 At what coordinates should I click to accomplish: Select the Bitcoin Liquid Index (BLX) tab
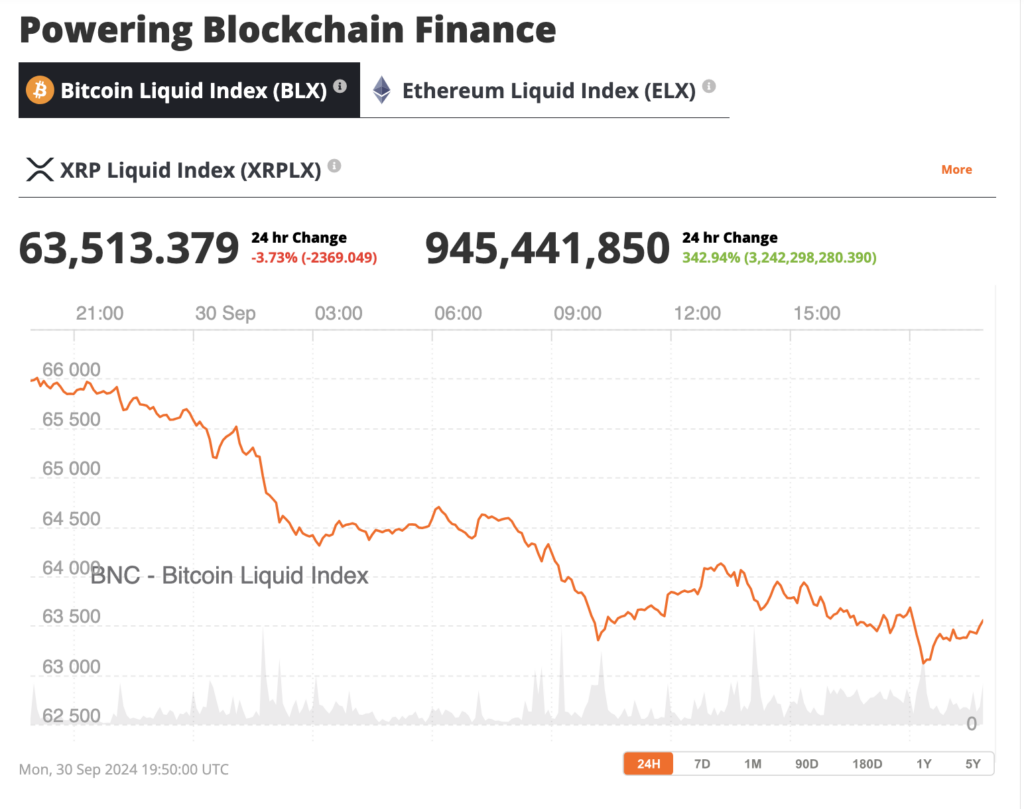coord(189,90)
